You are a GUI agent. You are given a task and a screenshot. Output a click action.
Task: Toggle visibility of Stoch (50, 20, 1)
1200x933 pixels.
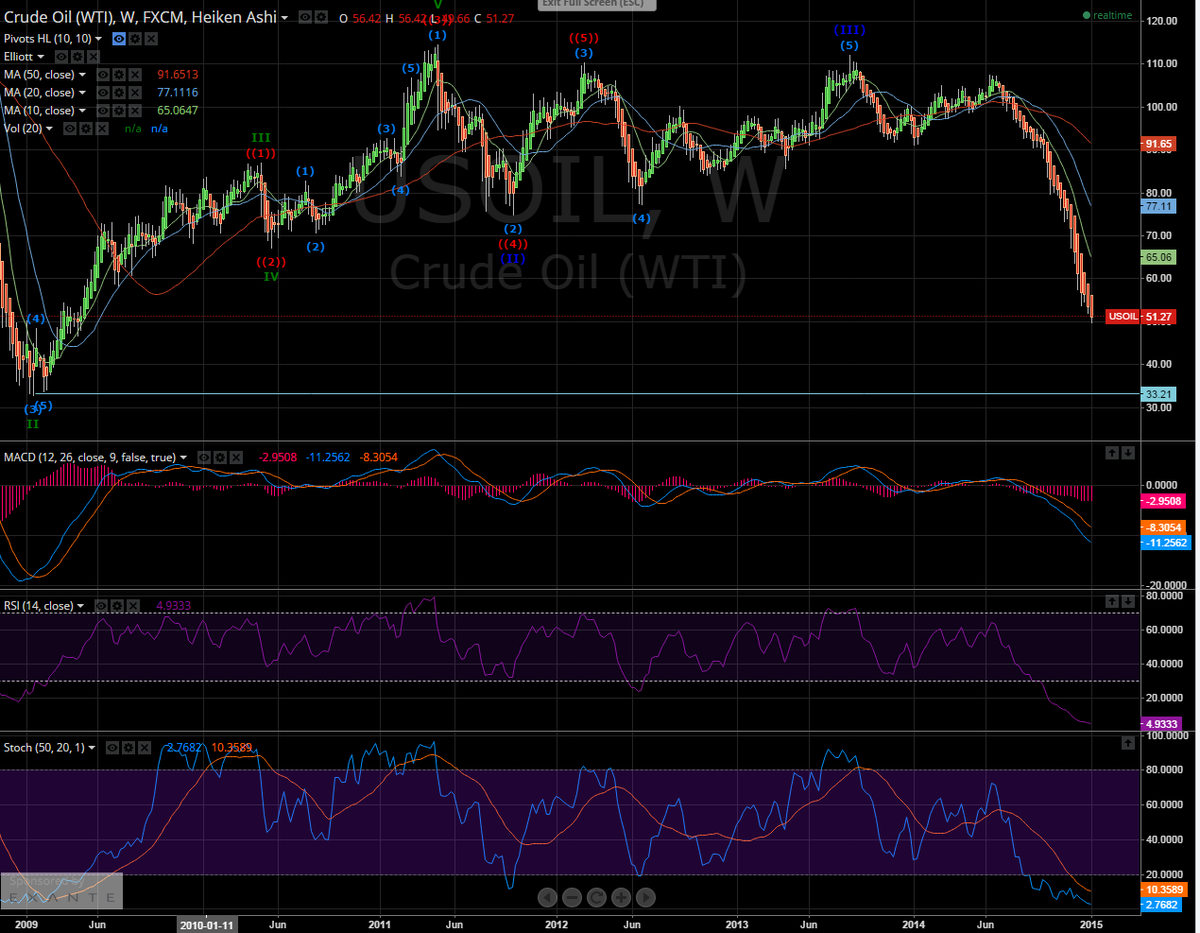click(x=112, y=748)
